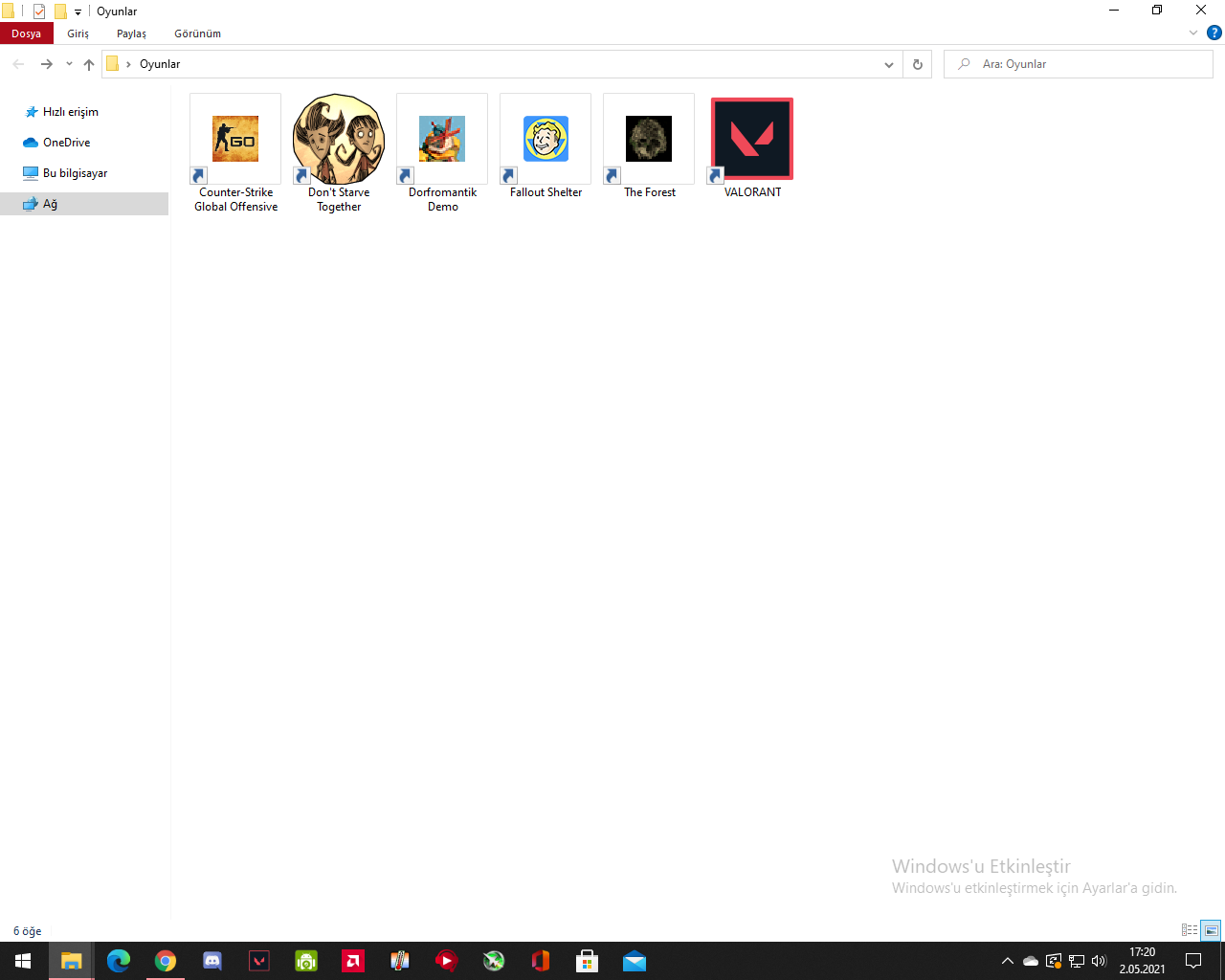Select the Dorfromantik Demo shortcut icon

(442, 139)
